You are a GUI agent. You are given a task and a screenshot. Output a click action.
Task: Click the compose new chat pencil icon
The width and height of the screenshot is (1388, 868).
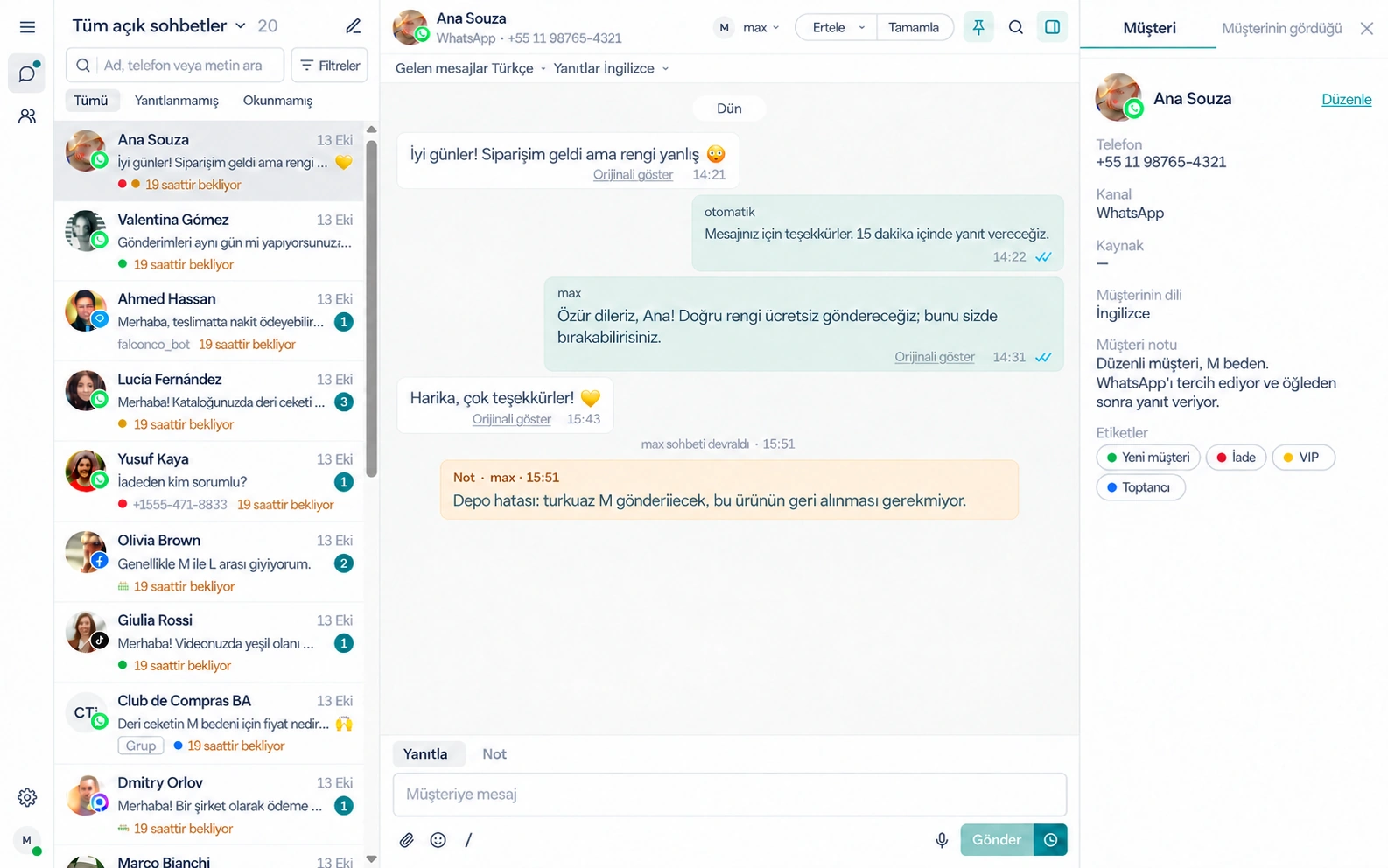354,26
